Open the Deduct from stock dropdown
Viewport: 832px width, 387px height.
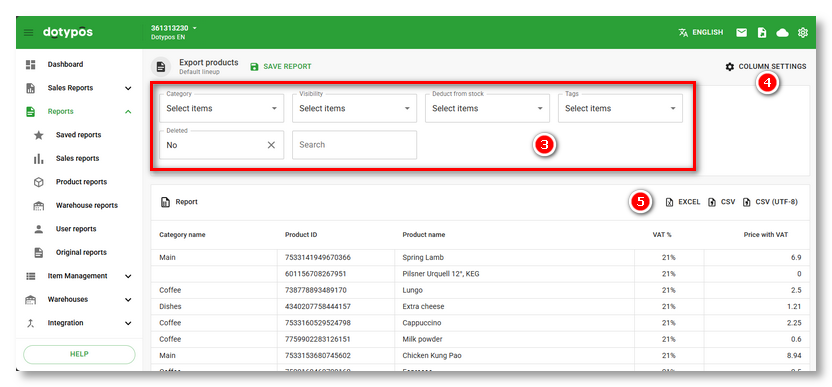[x=487, y=108]
